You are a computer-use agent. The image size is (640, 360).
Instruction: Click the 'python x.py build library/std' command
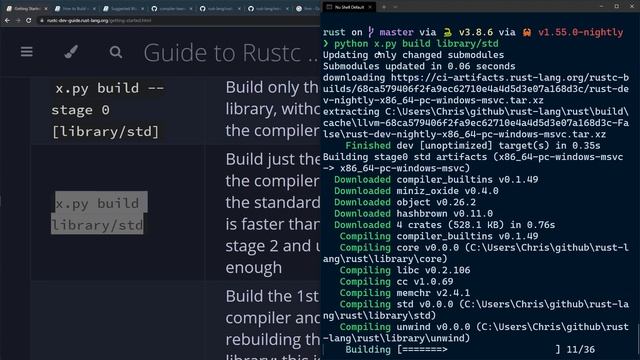[x=416, y=44]
